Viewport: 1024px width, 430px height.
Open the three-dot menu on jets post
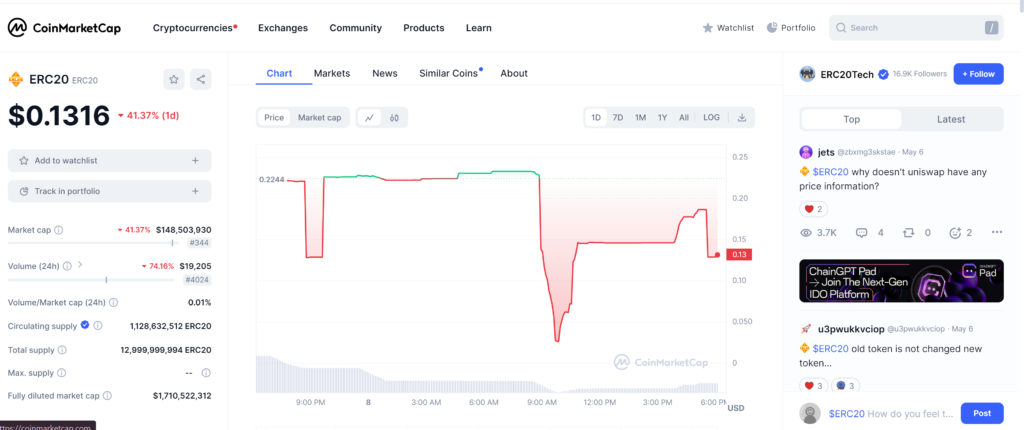(x=996, y=232)
